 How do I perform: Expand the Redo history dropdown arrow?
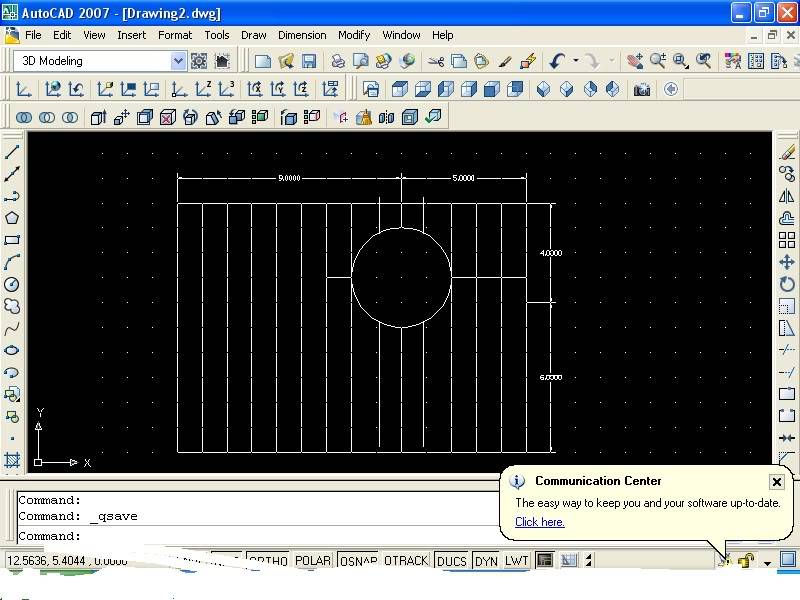[612, 61]
